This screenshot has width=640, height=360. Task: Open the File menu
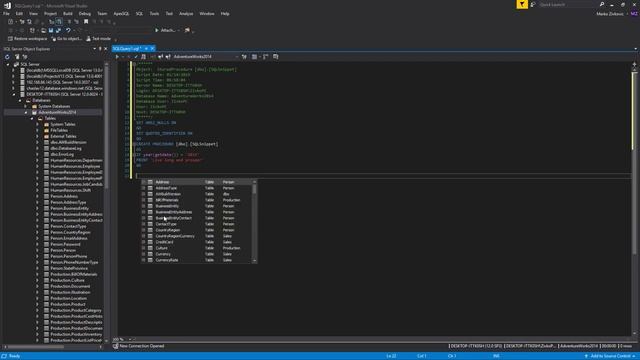pyautogui.click(x=7, y=14)
